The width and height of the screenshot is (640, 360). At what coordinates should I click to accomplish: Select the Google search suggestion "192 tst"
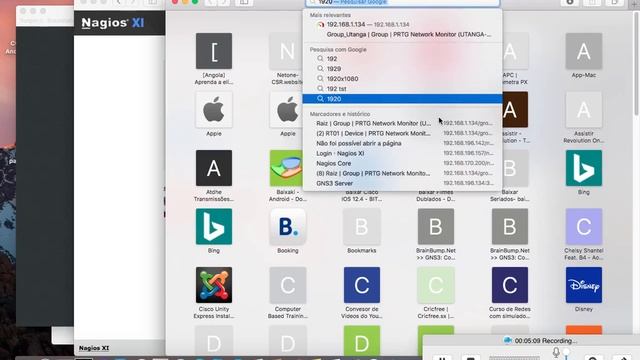(x=402, y=89)
